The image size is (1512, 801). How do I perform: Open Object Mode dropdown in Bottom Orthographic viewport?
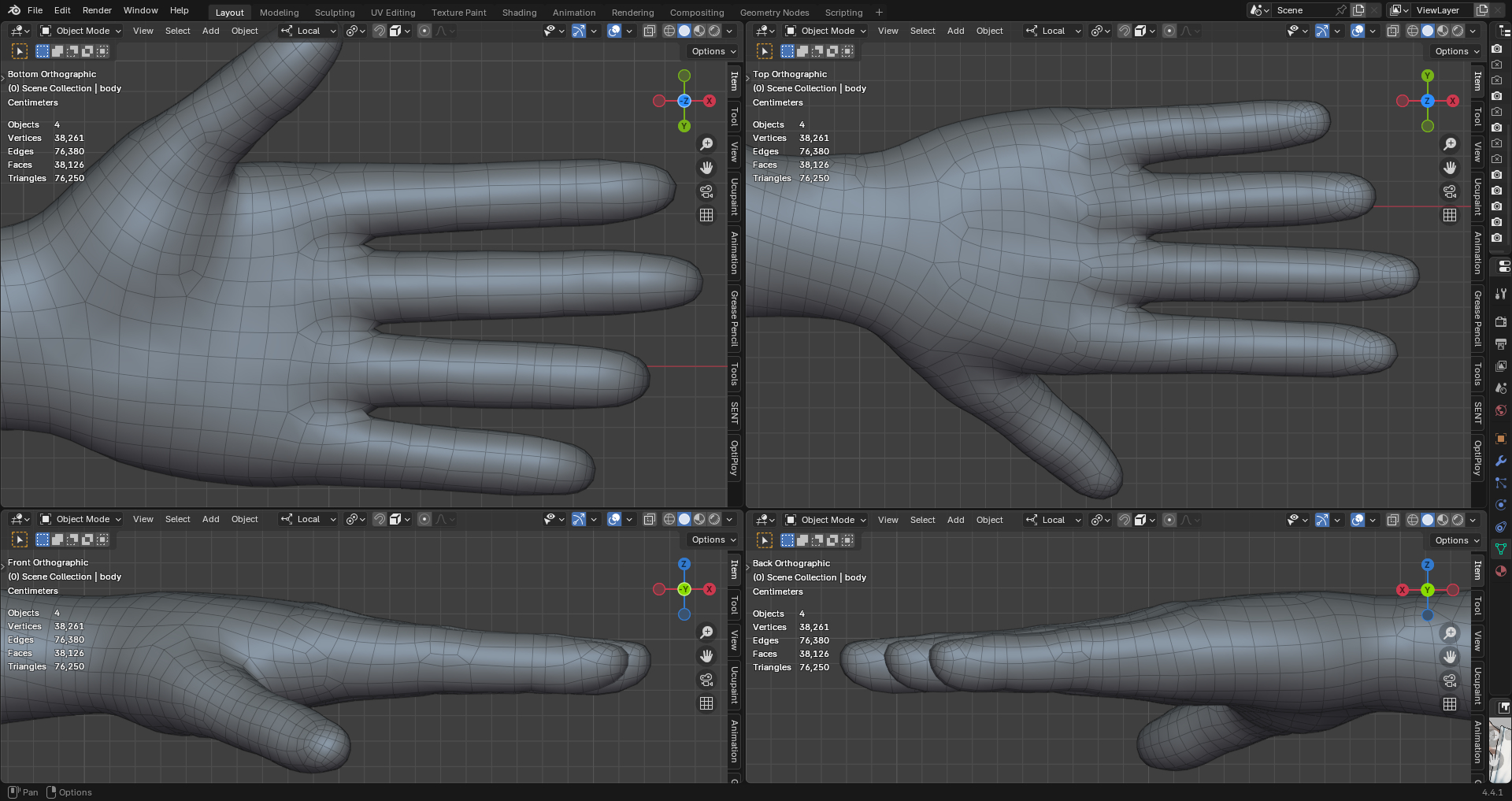81,31
